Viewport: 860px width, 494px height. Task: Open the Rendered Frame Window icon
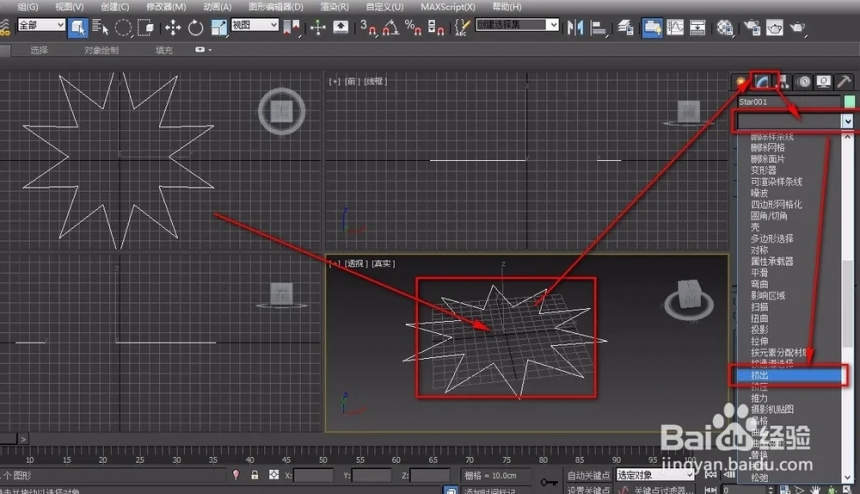774,27
